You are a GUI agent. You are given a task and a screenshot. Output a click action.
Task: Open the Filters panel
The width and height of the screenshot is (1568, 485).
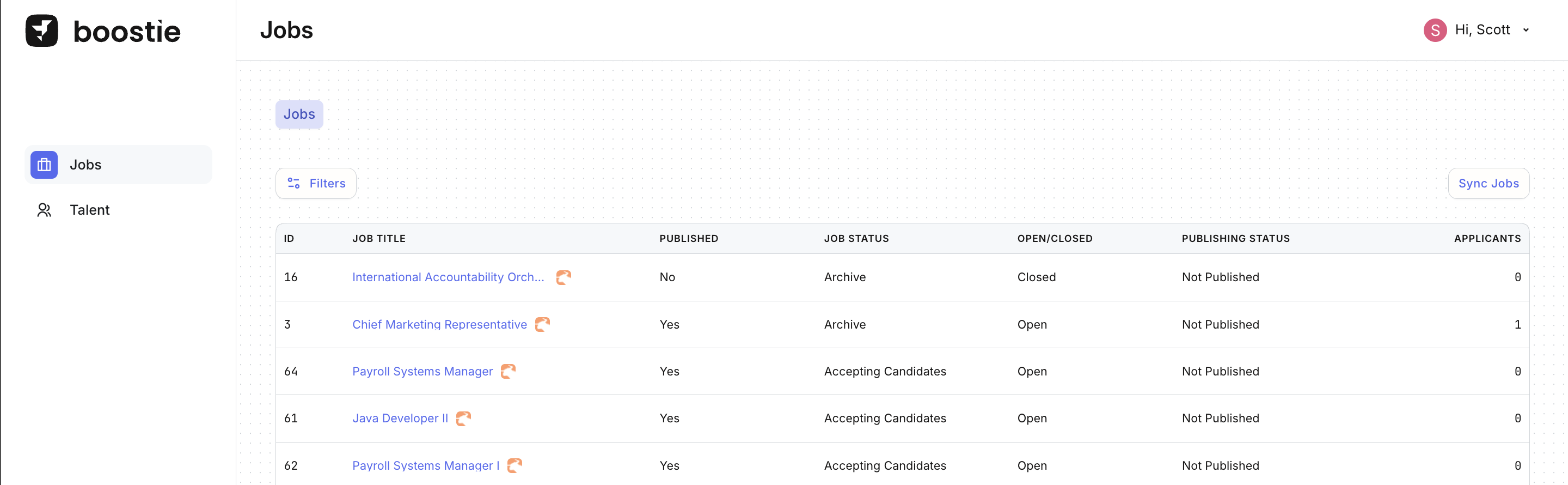tap(316, 184)
